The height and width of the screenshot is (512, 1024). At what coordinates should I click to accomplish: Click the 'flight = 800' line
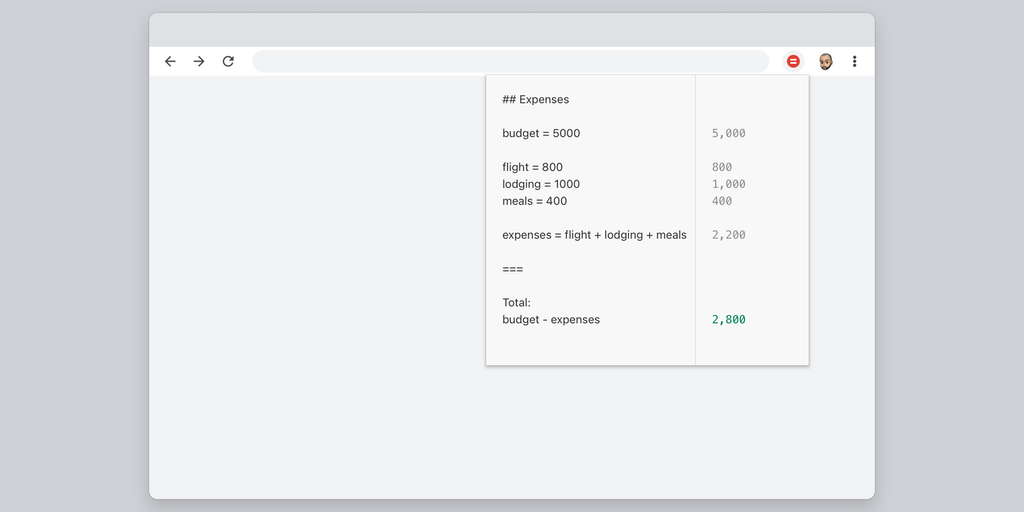532,168
